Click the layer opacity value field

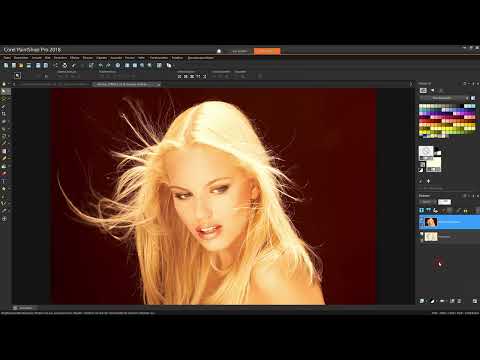[x=444, y=202]
